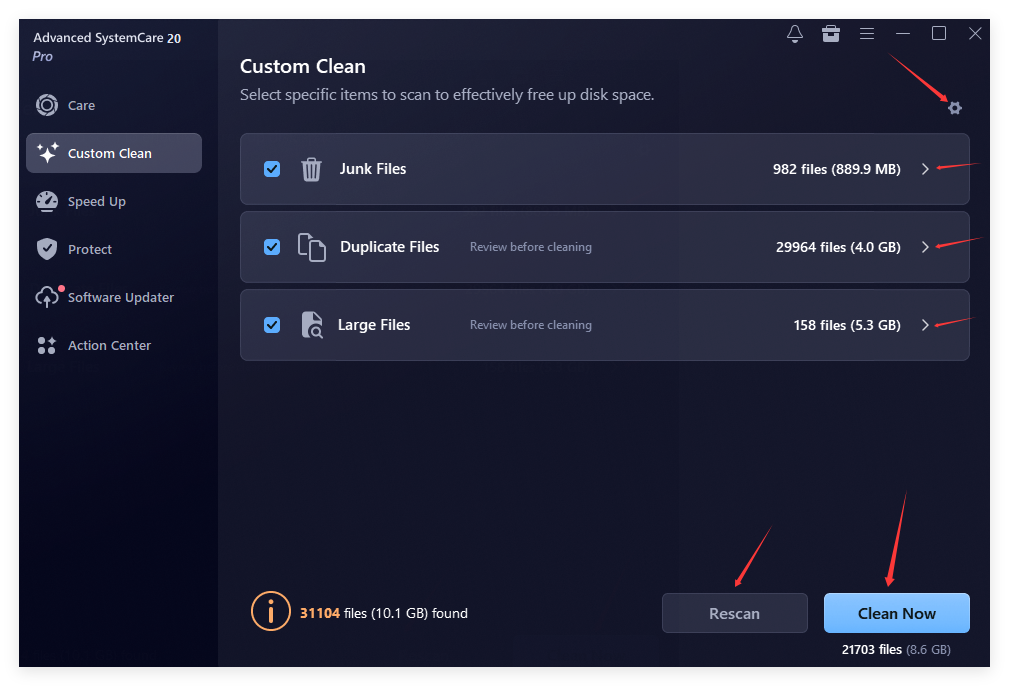Image resolution: width=1009 pixels, height=686 pixels.
Task: Click the Duplicate Files label
Action: [389, 247]
